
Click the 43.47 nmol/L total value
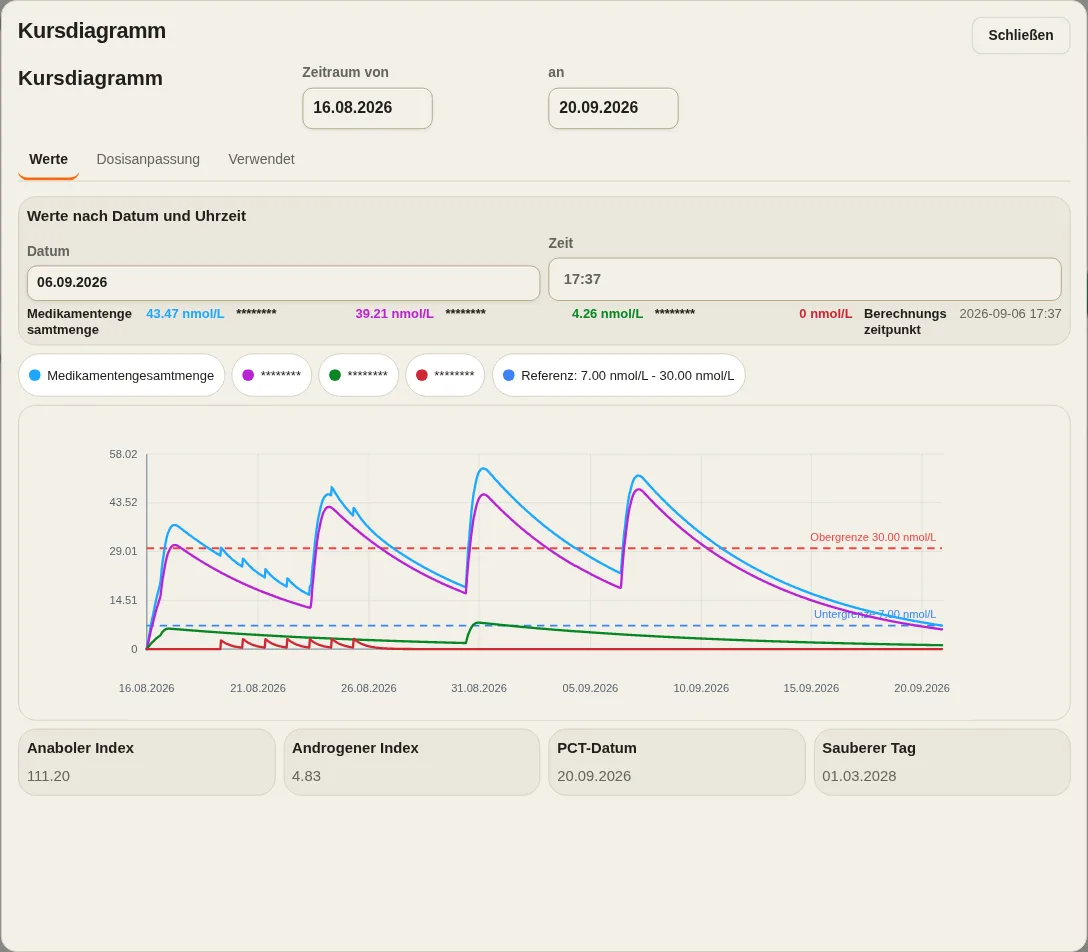[185, 314]
